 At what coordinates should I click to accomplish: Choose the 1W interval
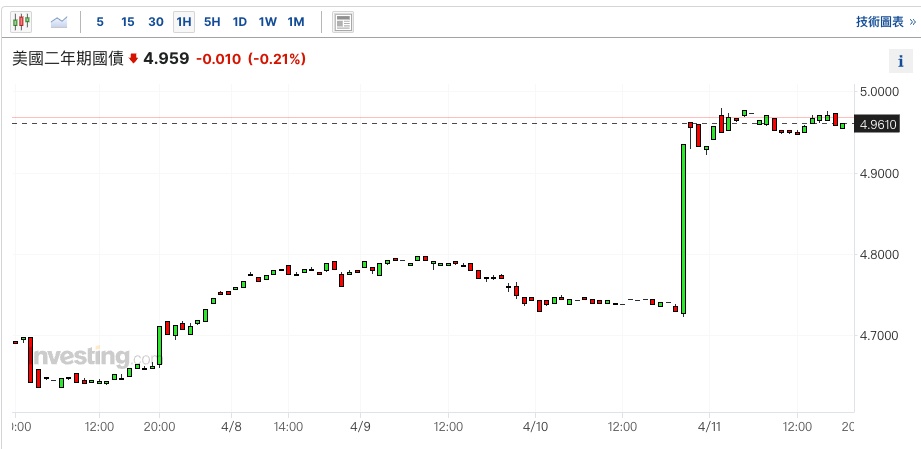pos(267,21)
